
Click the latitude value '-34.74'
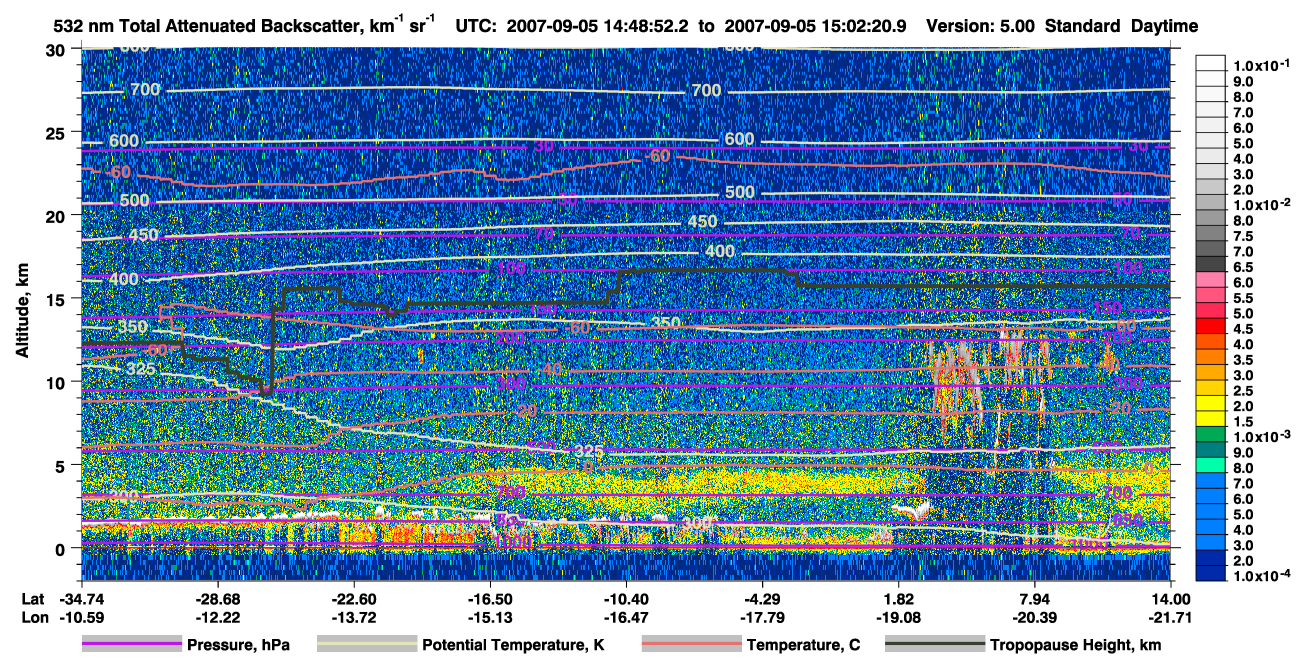point(81,598)
